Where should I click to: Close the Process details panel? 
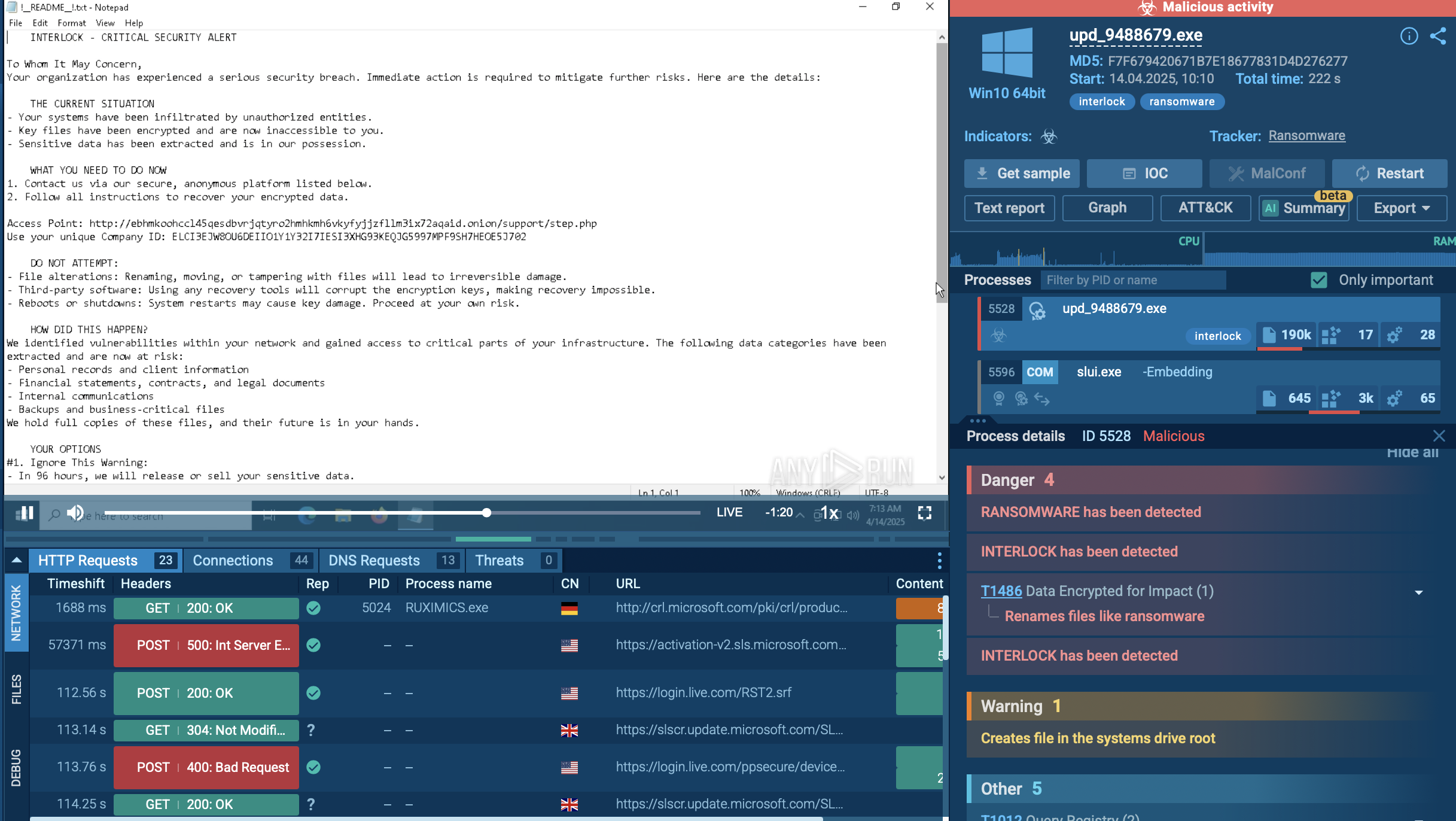(1439, 436)
